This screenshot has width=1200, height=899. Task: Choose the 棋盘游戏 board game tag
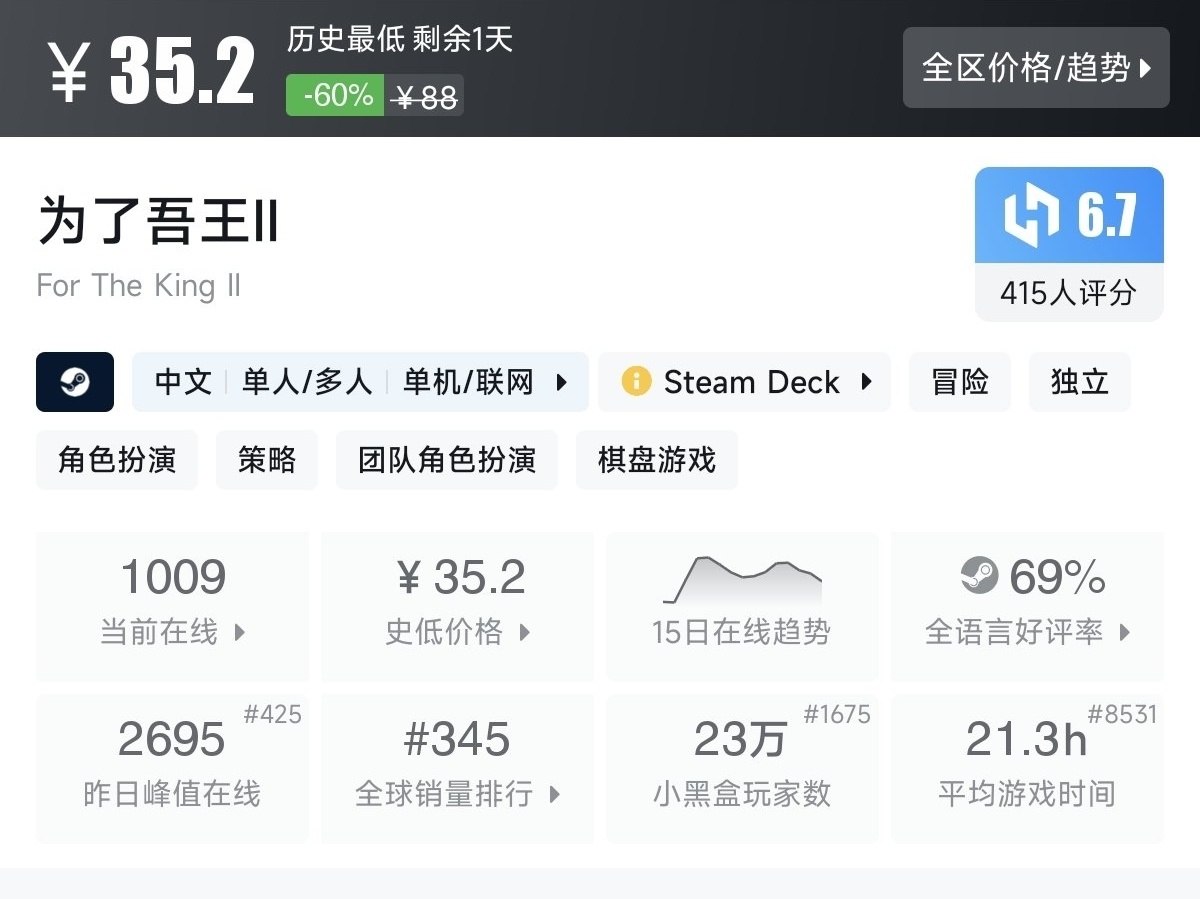tap(657, 460)
